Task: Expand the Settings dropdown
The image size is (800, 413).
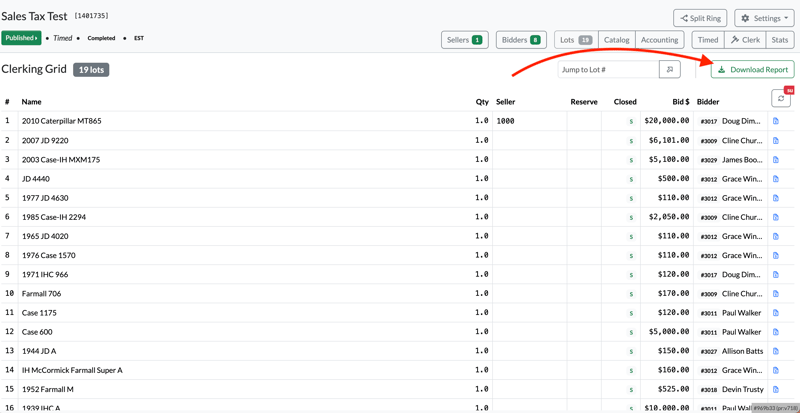Action: (764, 18)
